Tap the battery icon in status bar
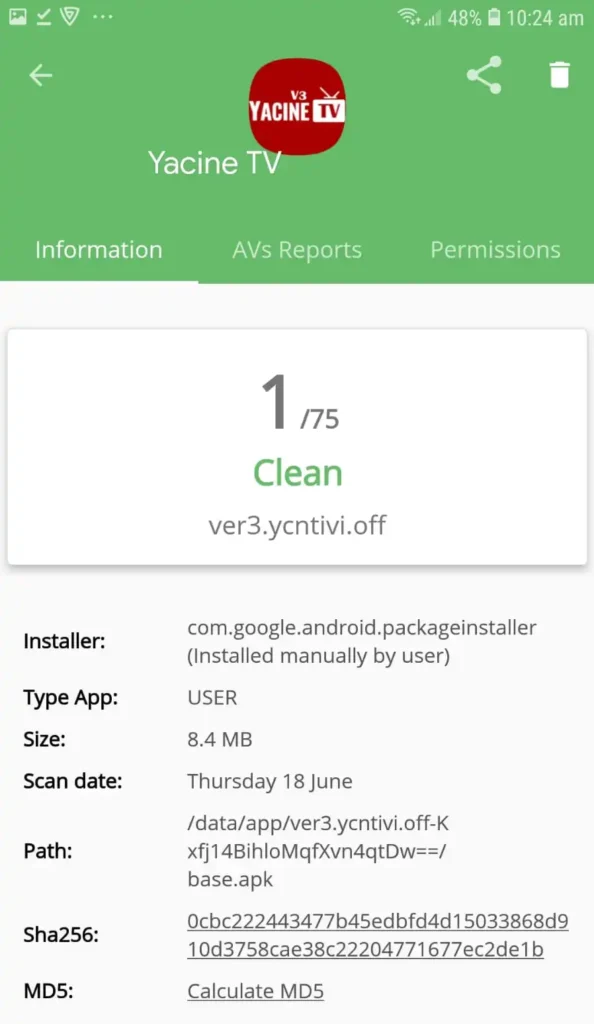The width and height of the screenshot is (594, 1024). click(494, 18)
